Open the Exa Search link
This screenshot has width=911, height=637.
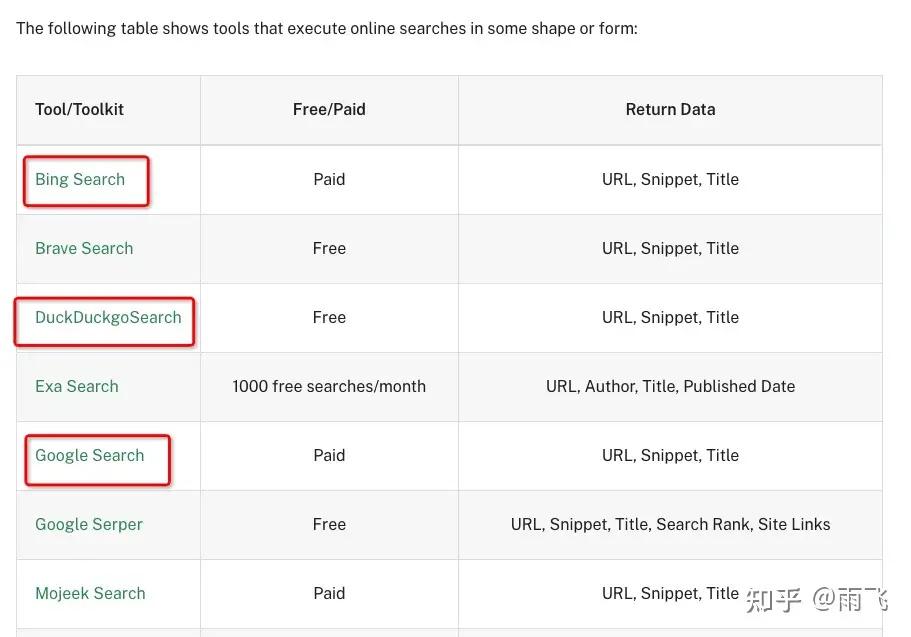pos(77,387)
